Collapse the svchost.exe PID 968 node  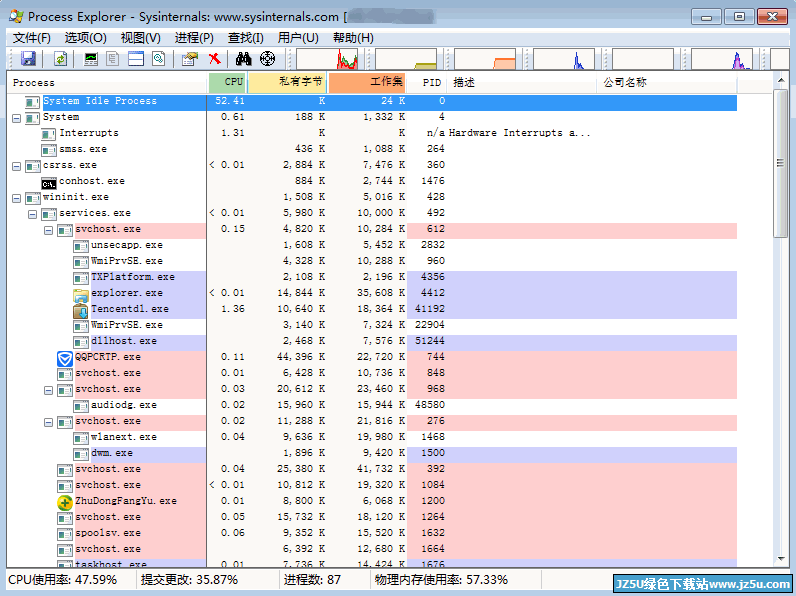(48, 390)
